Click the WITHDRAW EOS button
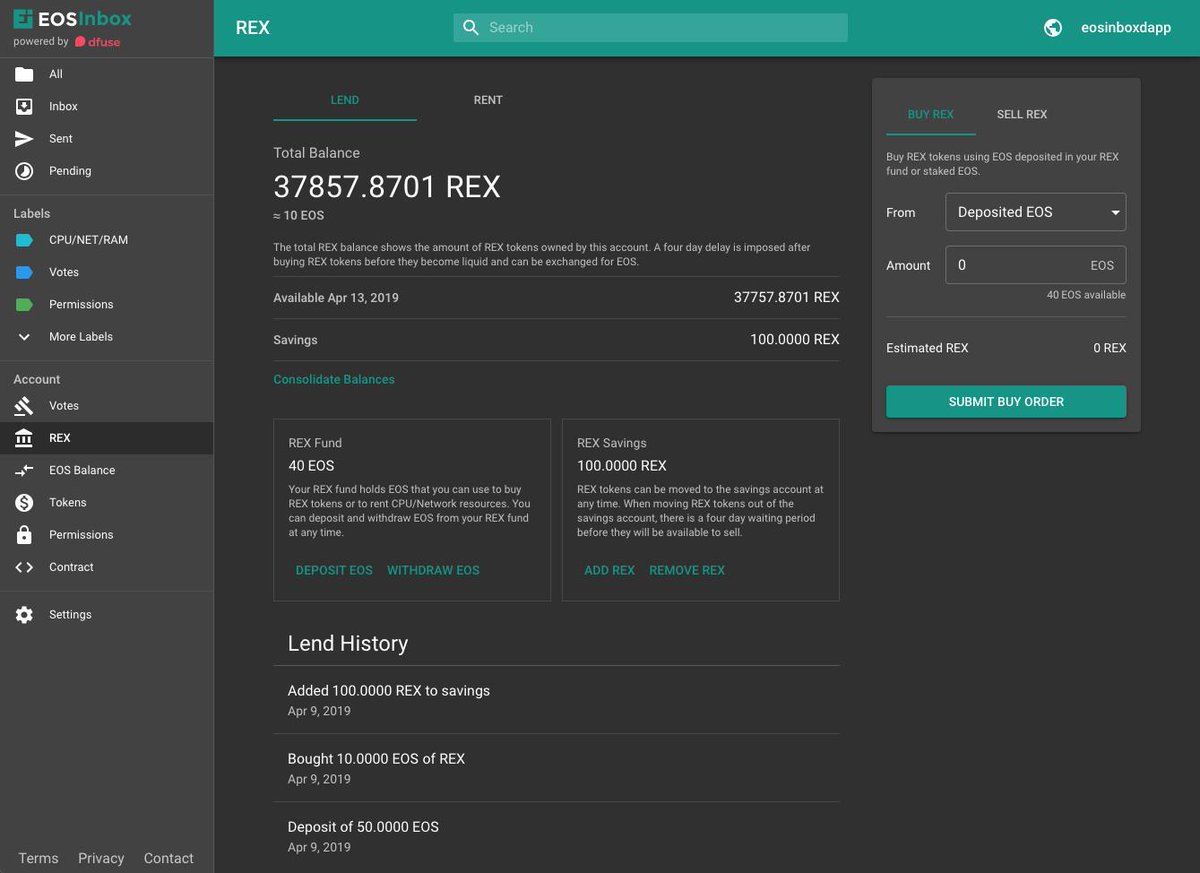The width and height of the screenshot is (1200, 873). tap(433, 570)
